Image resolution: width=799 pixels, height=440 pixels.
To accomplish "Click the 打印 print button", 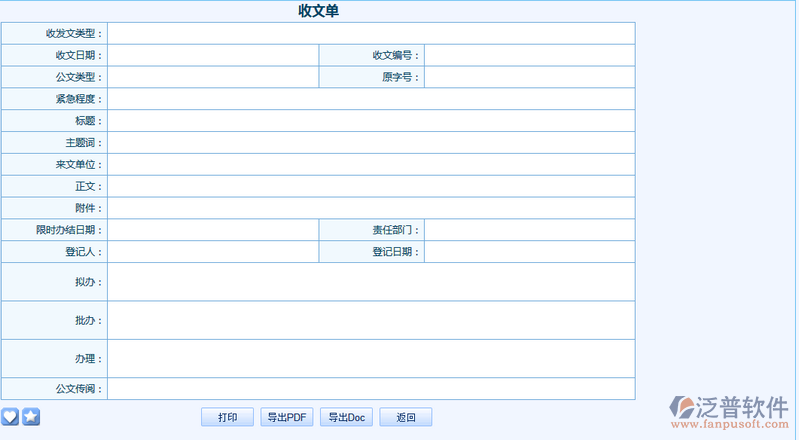I will click(228, 417).
